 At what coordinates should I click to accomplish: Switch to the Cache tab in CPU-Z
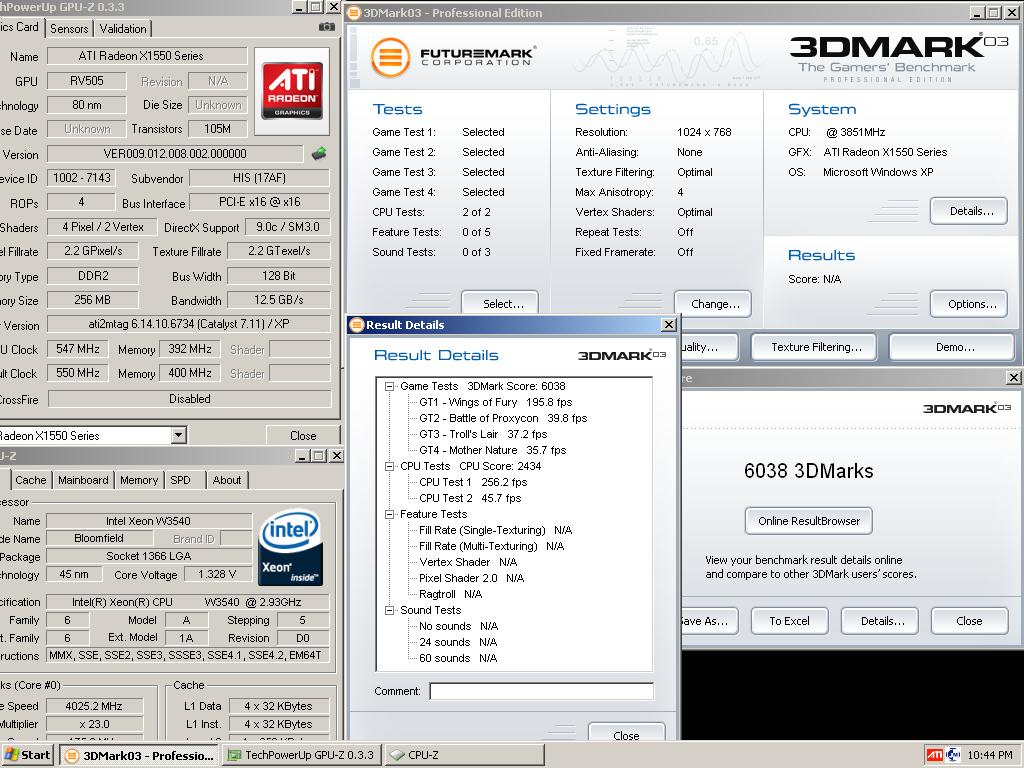pyautogui.click(x=31, y=480)
